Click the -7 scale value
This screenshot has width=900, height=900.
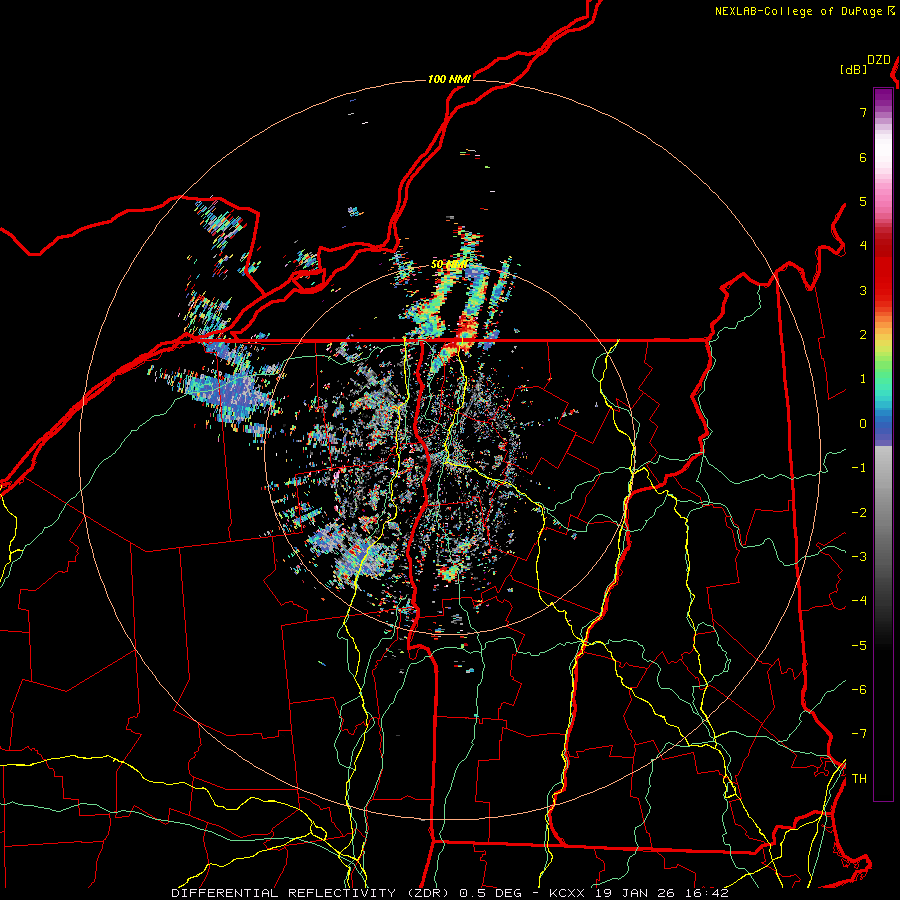coord(859,734)
